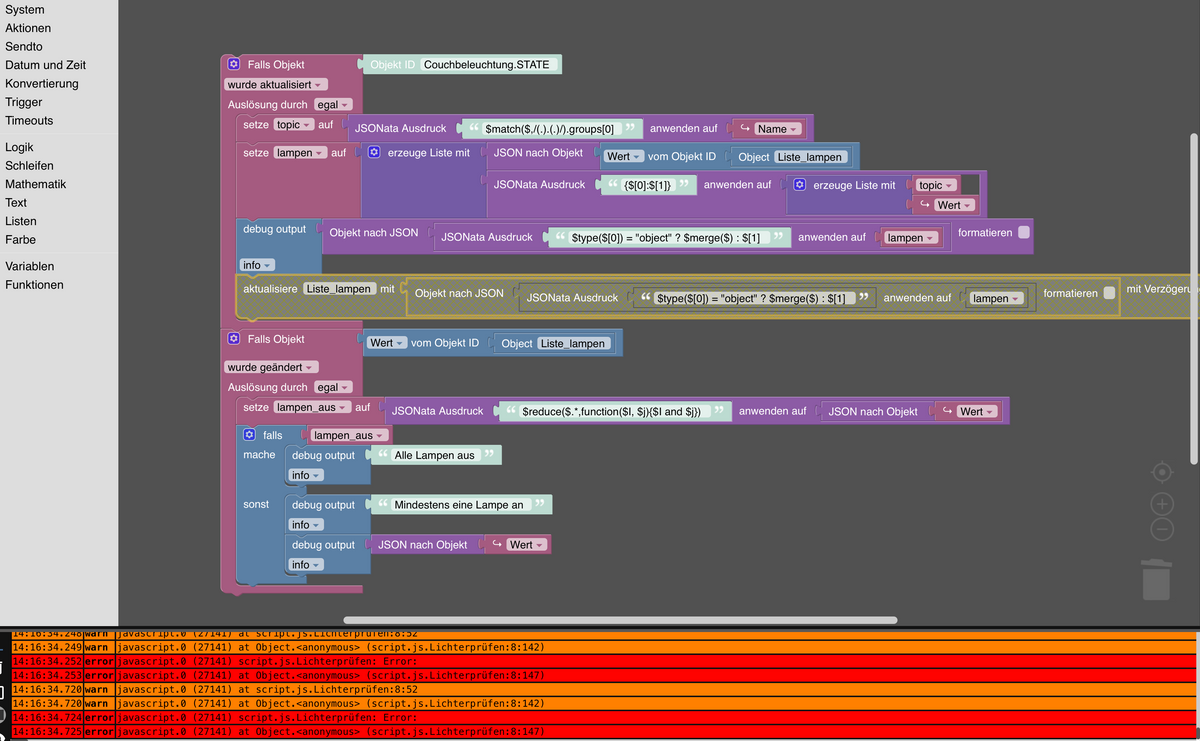Viewport: 1200px width, 741px height.
Task: Open lampen_aus dropdown in setze block
Action: point(312,407)
